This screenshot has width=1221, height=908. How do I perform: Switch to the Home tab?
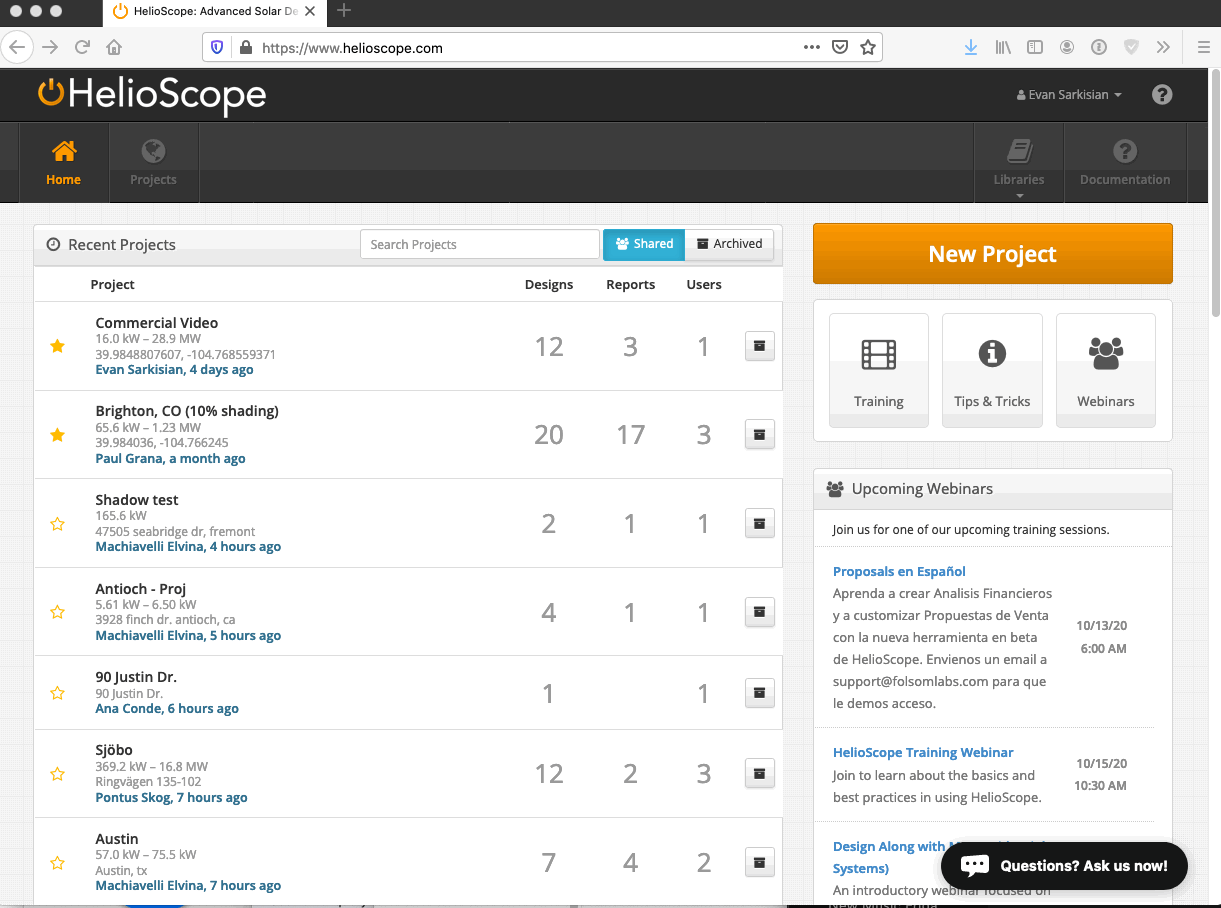point(63,162)
